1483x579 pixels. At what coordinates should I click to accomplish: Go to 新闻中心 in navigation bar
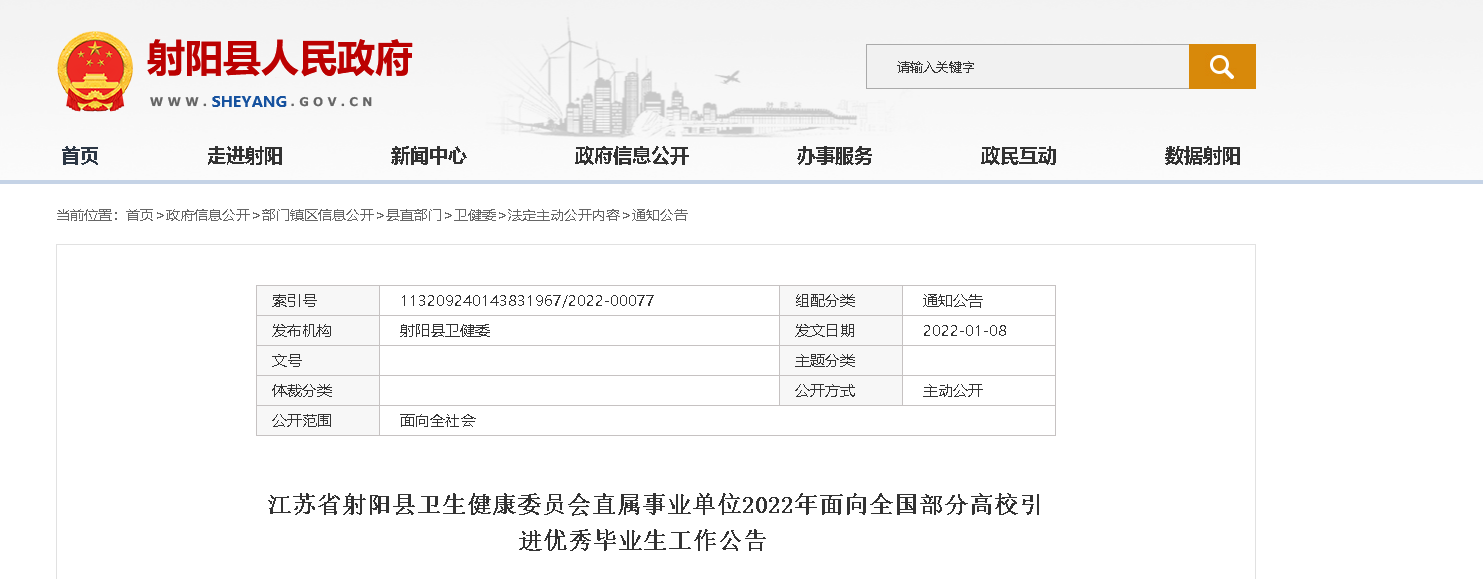(428, 156)
